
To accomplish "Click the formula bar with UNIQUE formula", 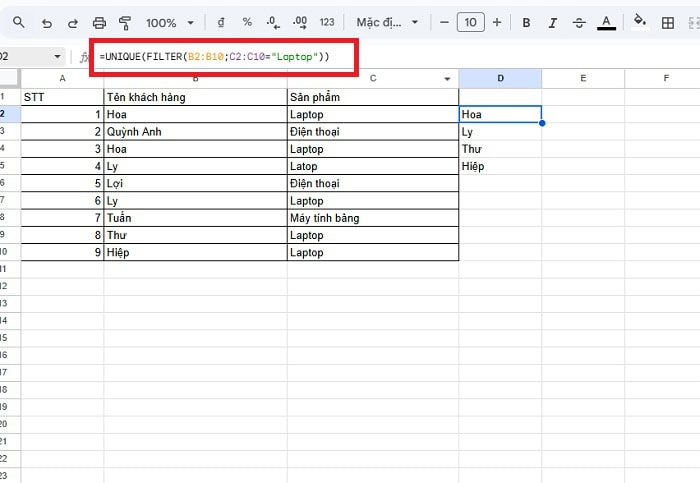I will 397,57.
